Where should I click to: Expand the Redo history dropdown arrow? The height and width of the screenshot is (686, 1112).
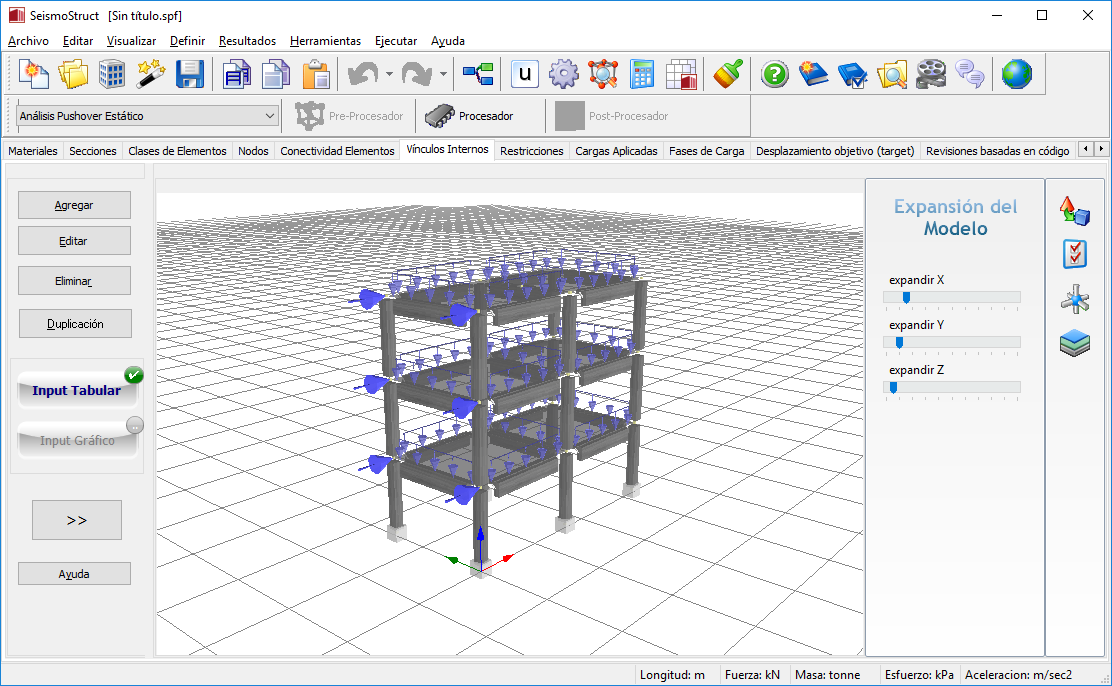pyautogui.click(x=443, y=74)
